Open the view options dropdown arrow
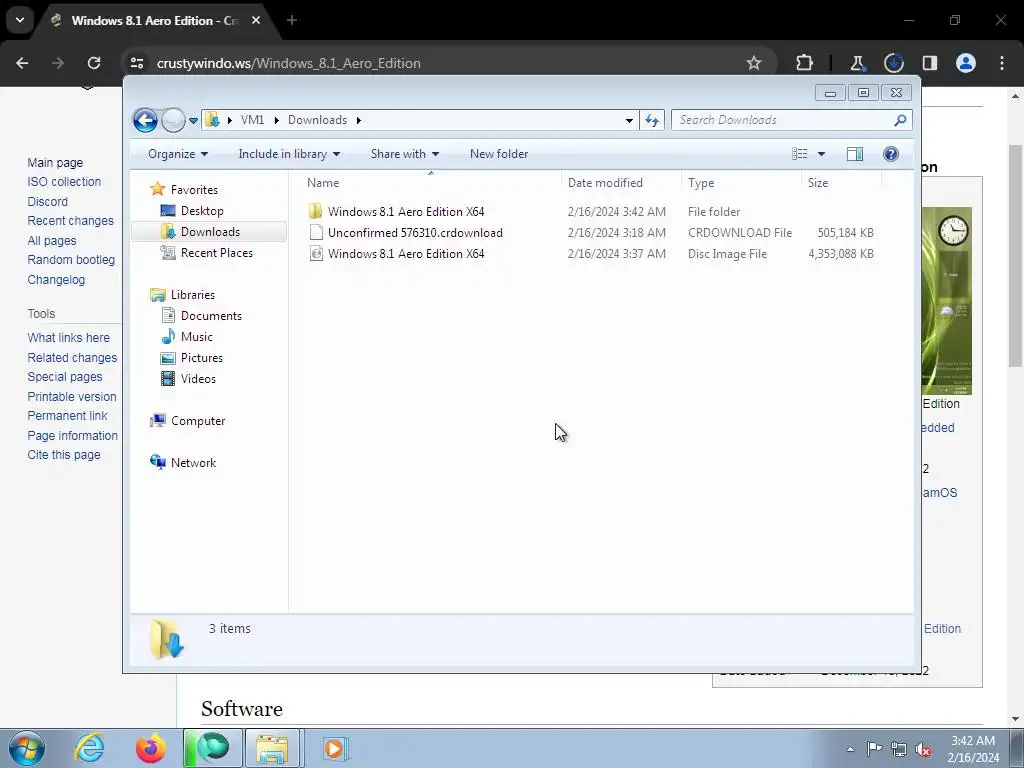 click(x=822, y=154)
